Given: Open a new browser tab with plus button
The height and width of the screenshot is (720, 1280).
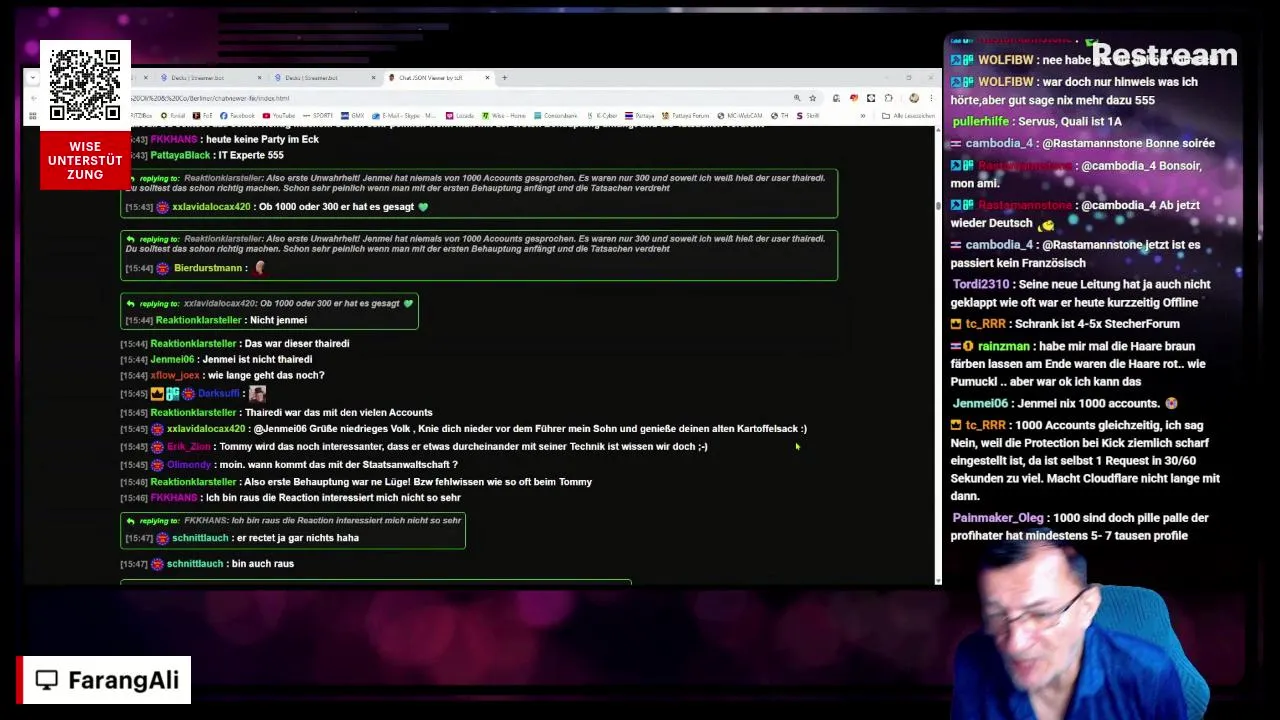Looking at the screenshot, I should (505, 77).
